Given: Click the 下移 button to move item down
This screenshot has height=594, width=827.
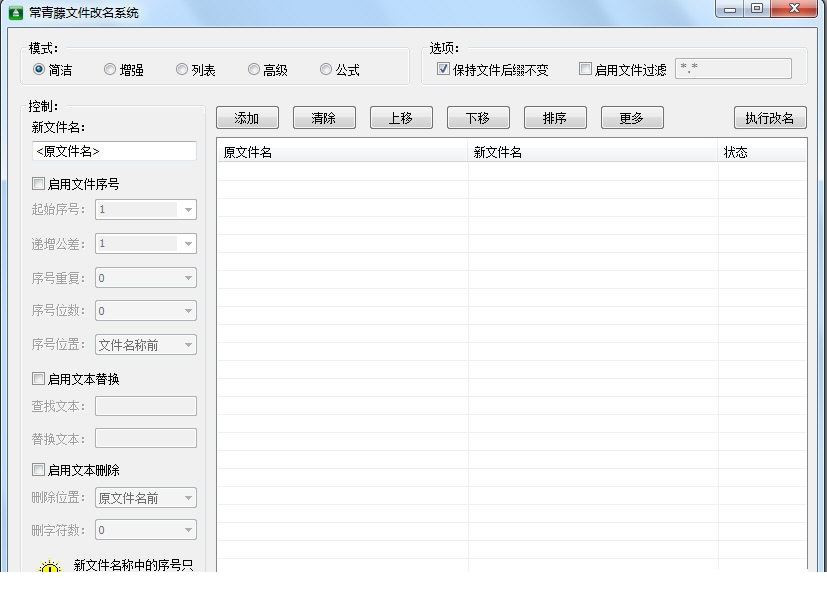Looking at the screenshot, I should point(477,117).
